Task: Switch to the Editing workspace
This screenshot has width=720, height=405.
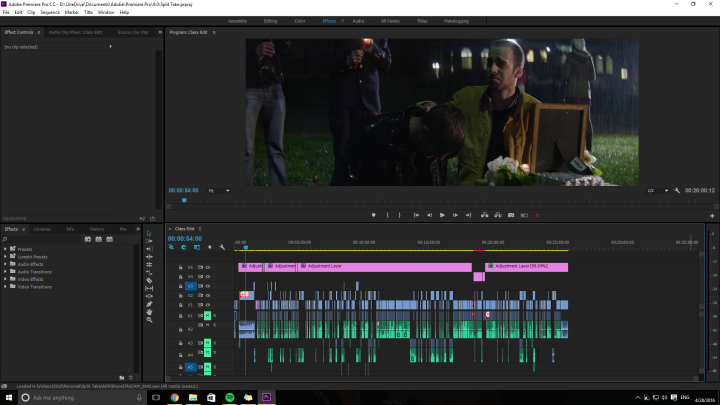Action: click(x=270, y=21)
